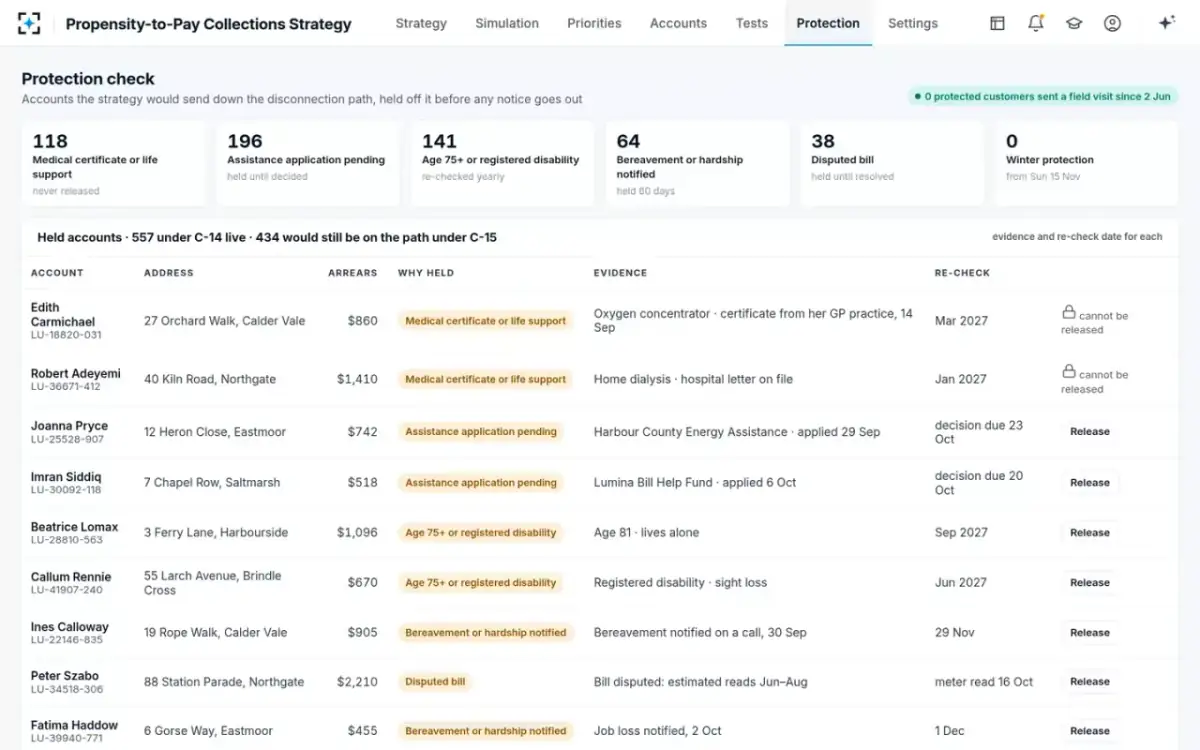Click Beatrice Lomax's Age 75+ tag
This screenshot has height=750, width=1200.
pos(481,533)
